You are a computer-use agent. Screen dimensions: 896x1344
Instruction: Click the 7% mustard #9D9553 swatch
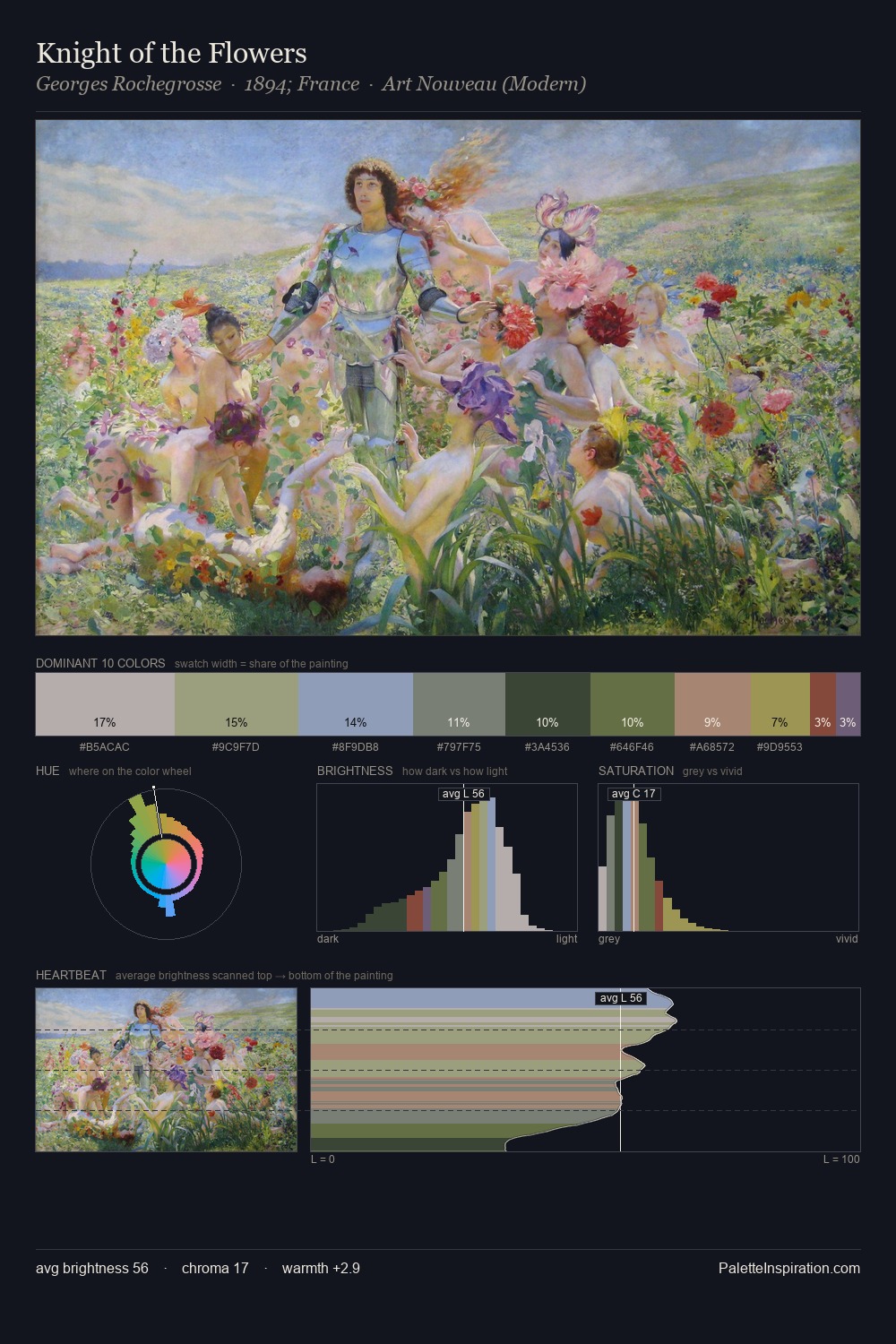click(x=780, y=704)
